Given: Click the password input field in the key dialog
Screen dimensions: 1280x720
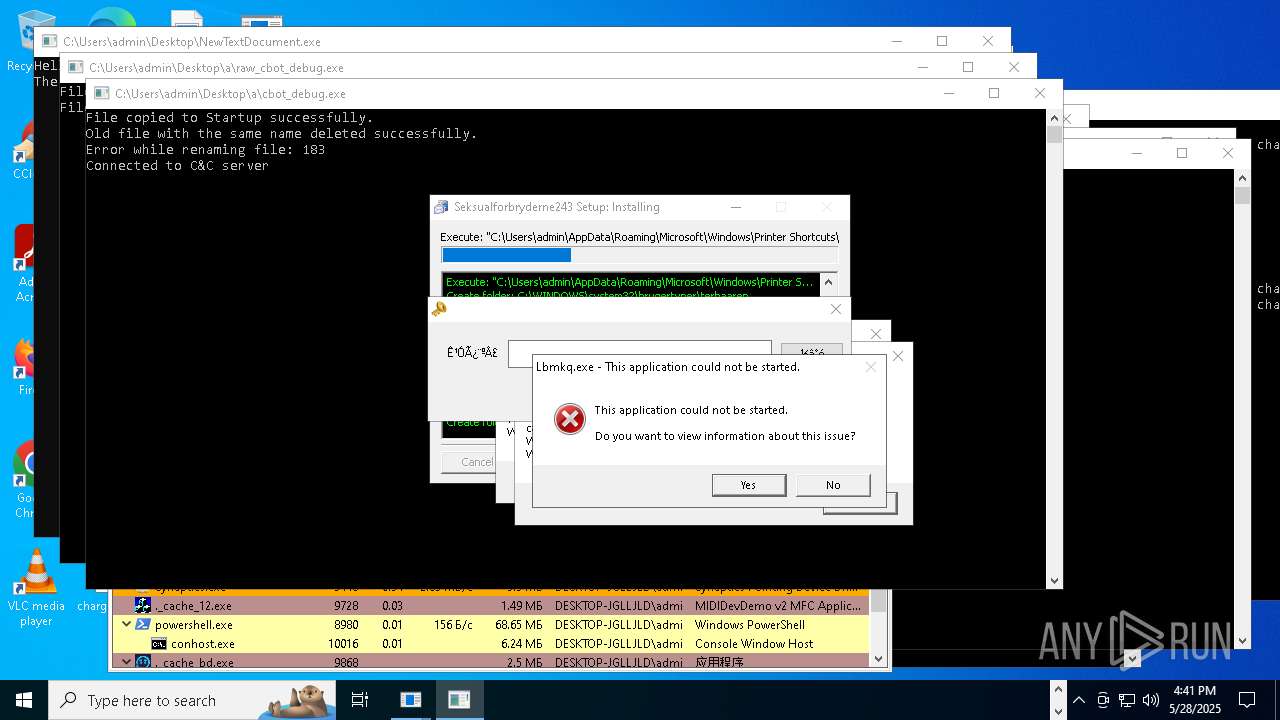Looking at the screenshot, I should pyautogui.click(x=640, y=353).
